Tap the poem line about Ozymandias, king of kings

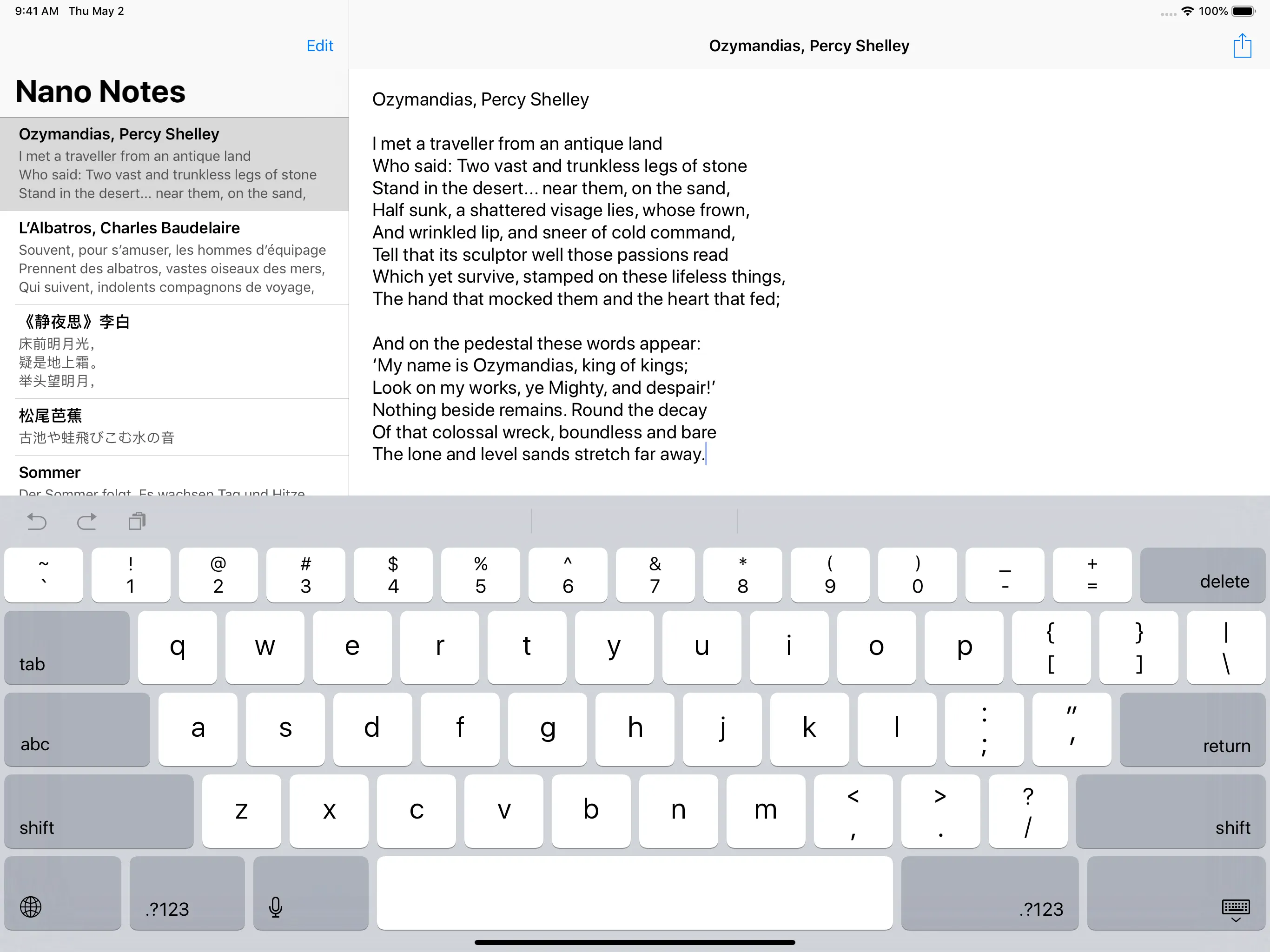(x=529, y=365)
